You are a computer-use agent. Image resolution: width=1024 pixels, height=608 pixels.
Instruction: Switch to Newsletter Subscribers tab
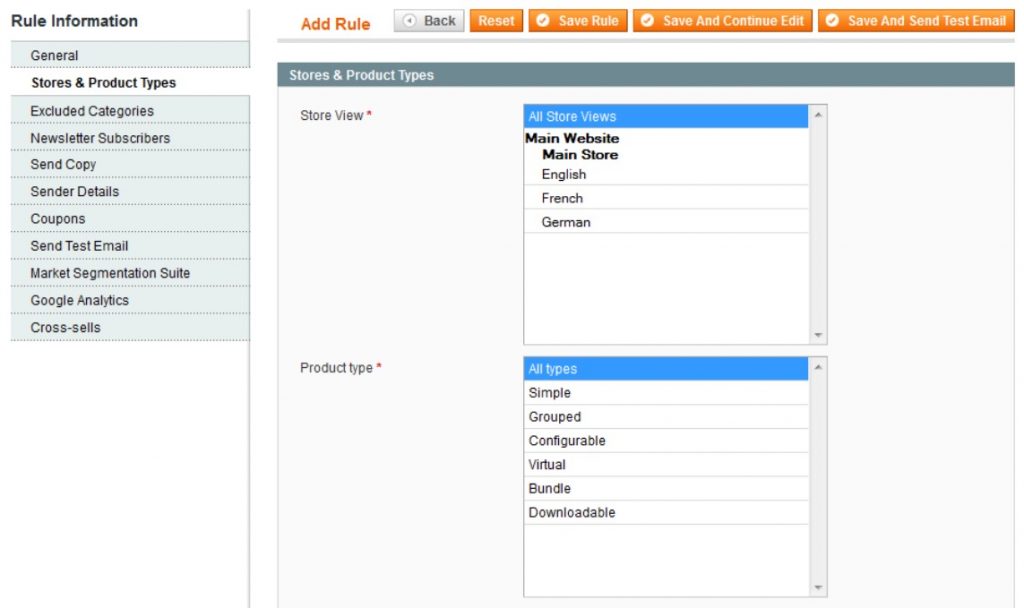[x=100, y=138]
